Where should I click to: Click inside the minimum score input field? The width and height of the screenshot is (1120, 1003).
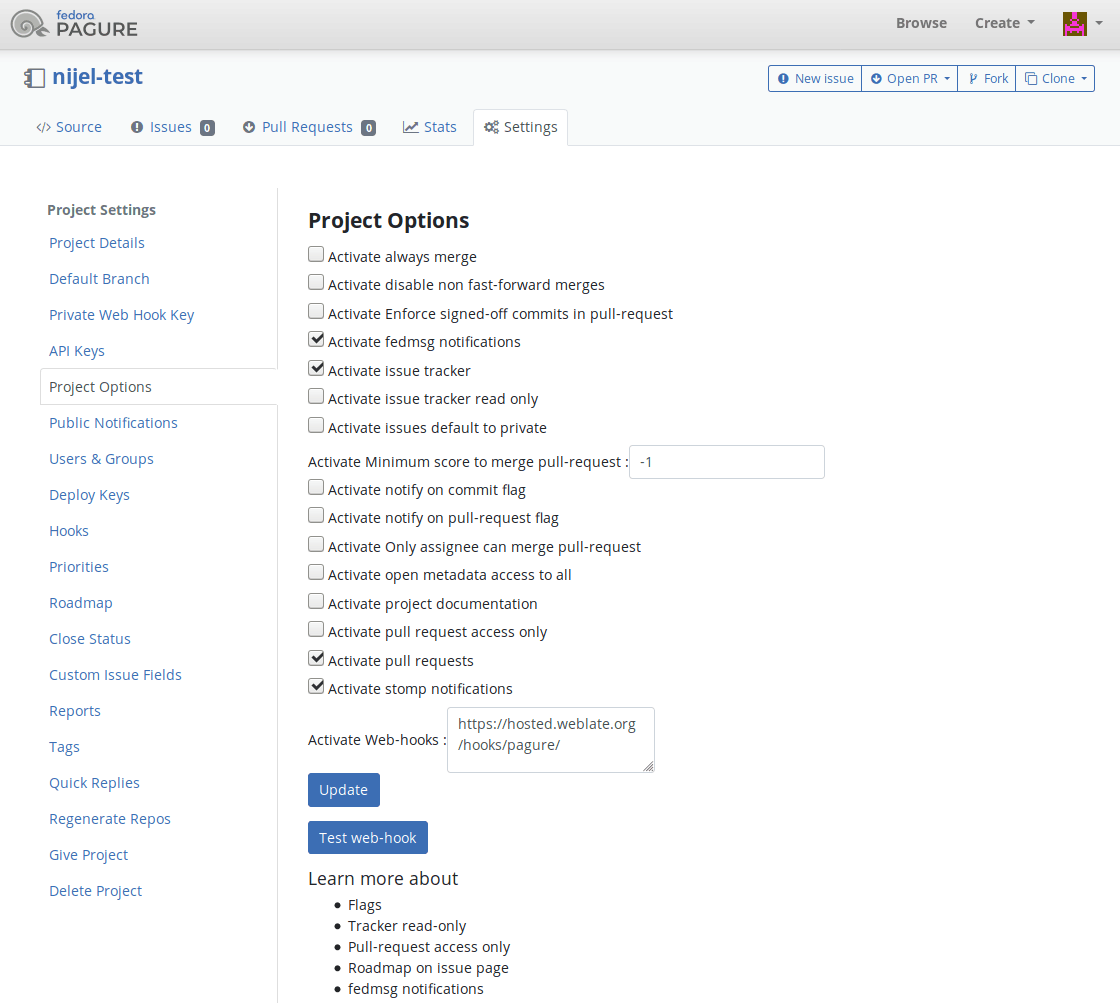tap(726, 461)
